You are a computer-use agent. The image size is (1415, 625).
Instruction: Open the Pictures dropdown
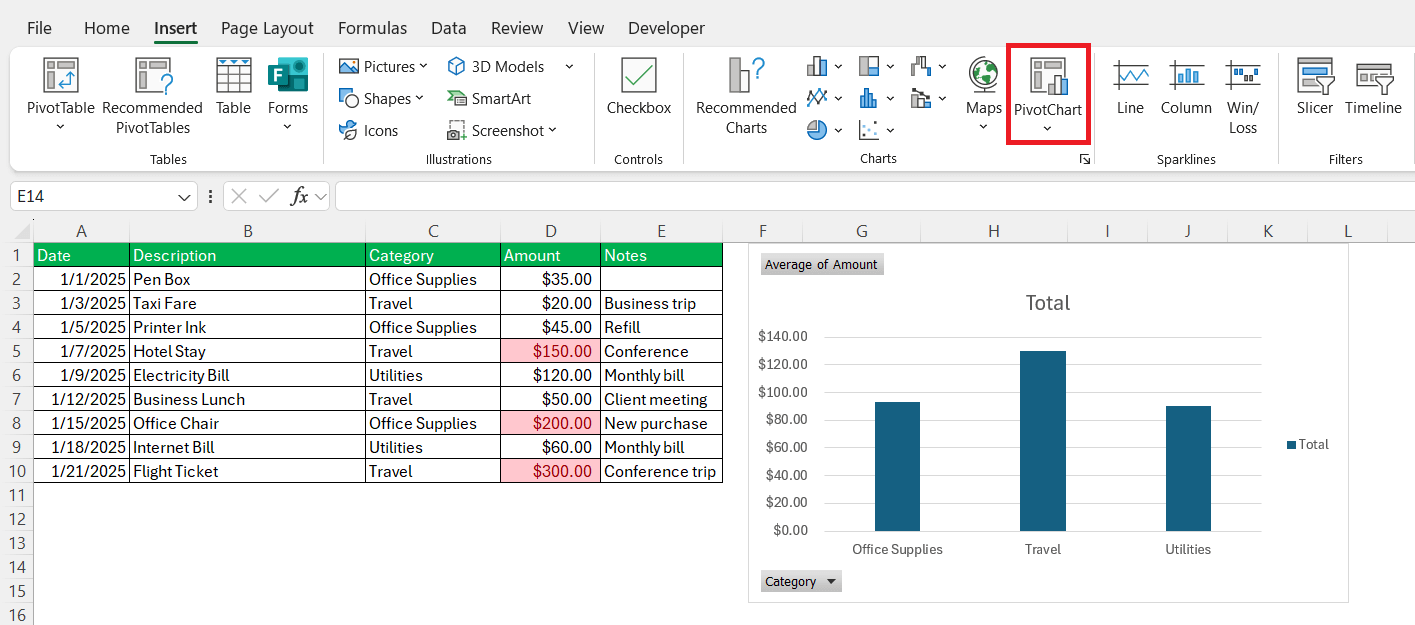point(423,66)
